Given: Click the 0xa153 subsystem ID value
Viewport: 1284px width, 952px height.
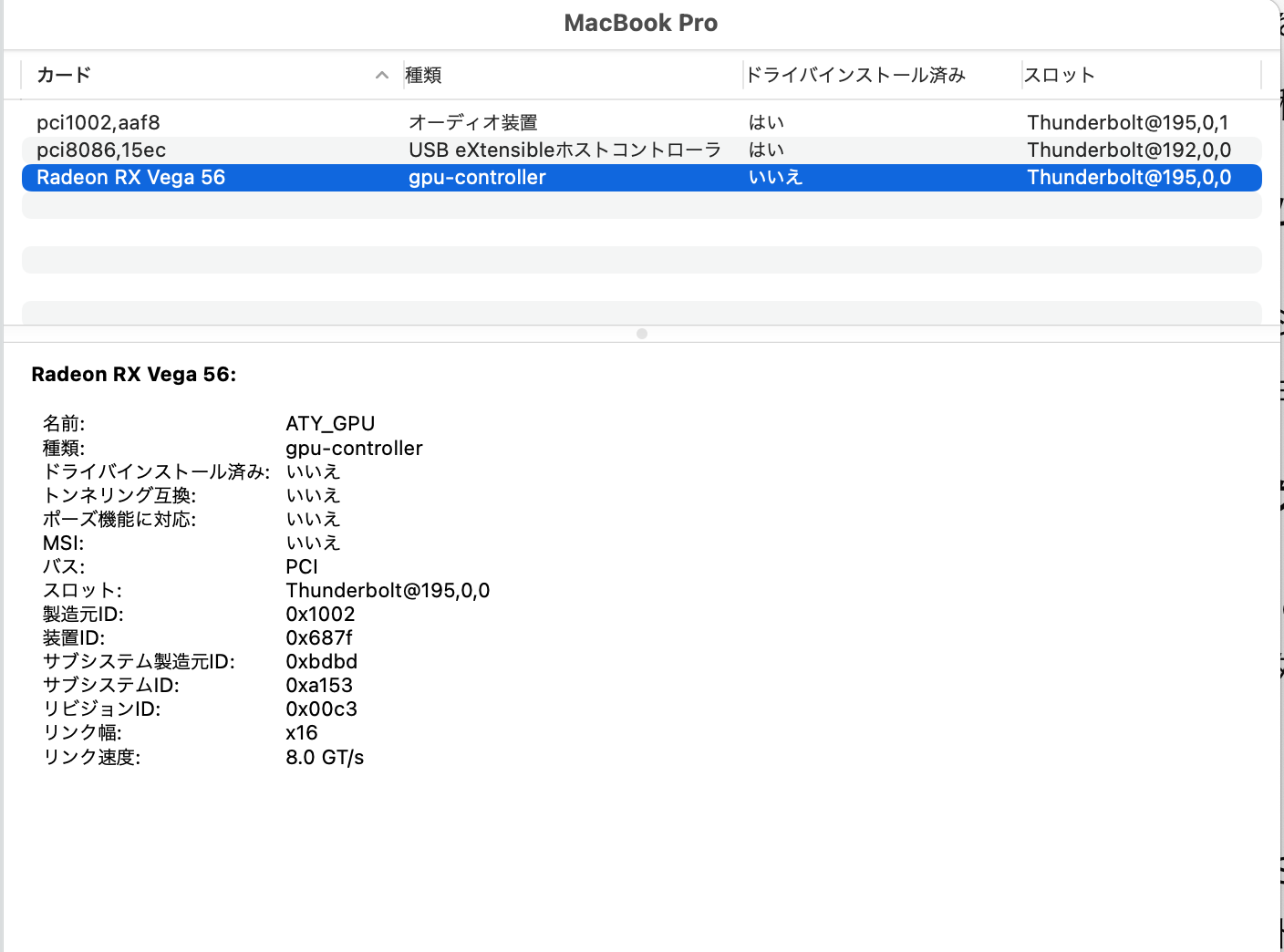Looking at the screenshot, I should click(319, 685).
